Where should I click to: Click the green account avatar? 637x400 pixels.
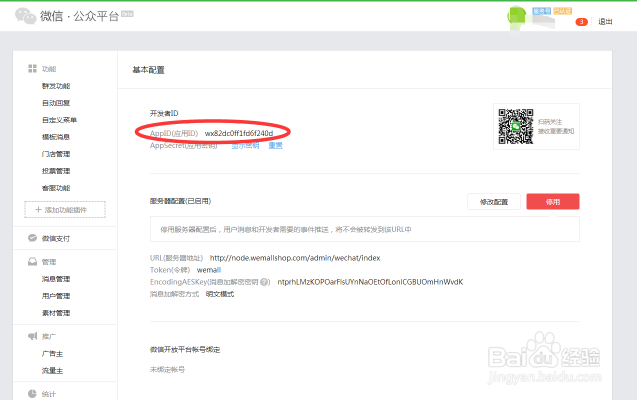517,17
